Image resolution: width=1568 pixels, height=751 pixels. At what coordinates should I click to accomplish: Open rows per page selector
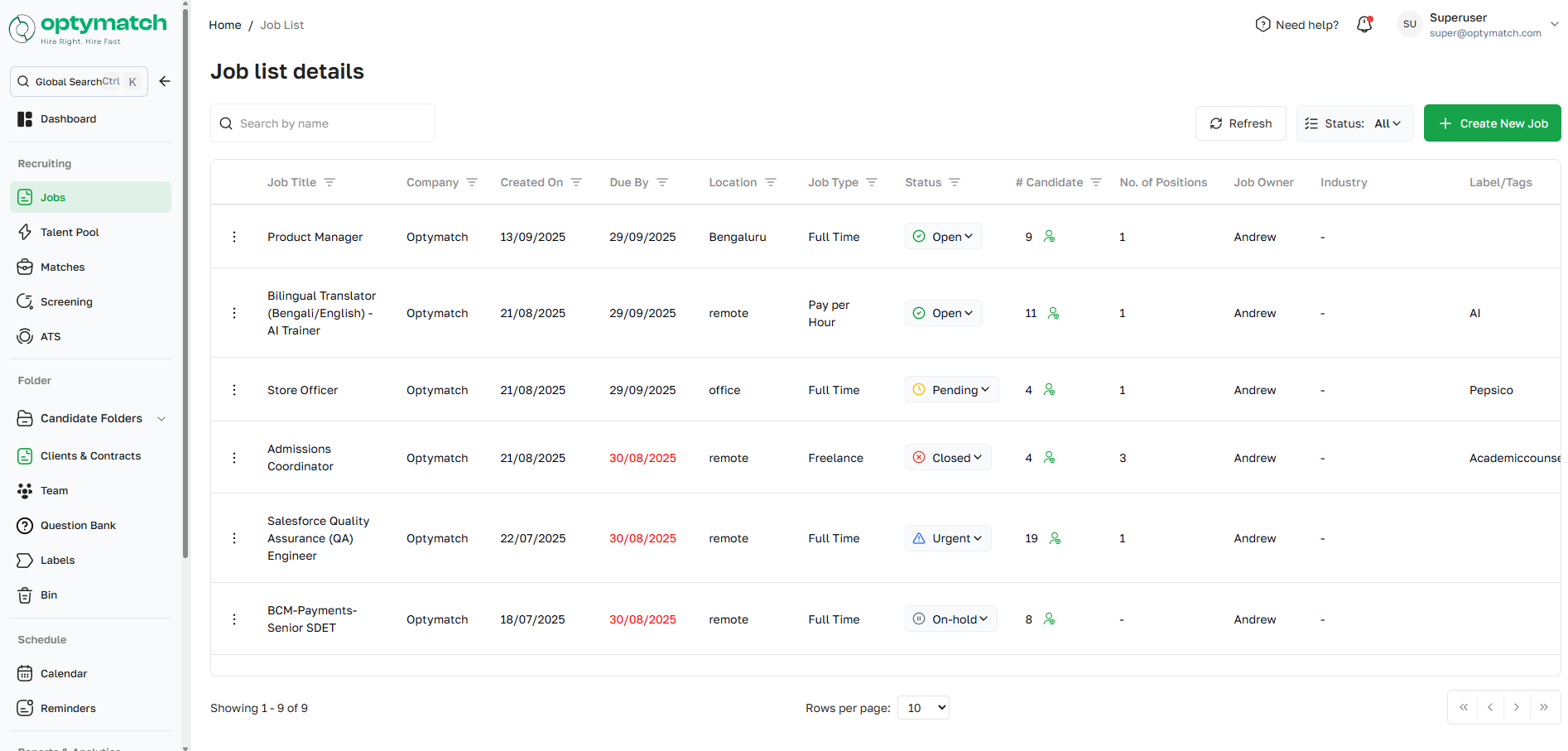click(923, 708)
